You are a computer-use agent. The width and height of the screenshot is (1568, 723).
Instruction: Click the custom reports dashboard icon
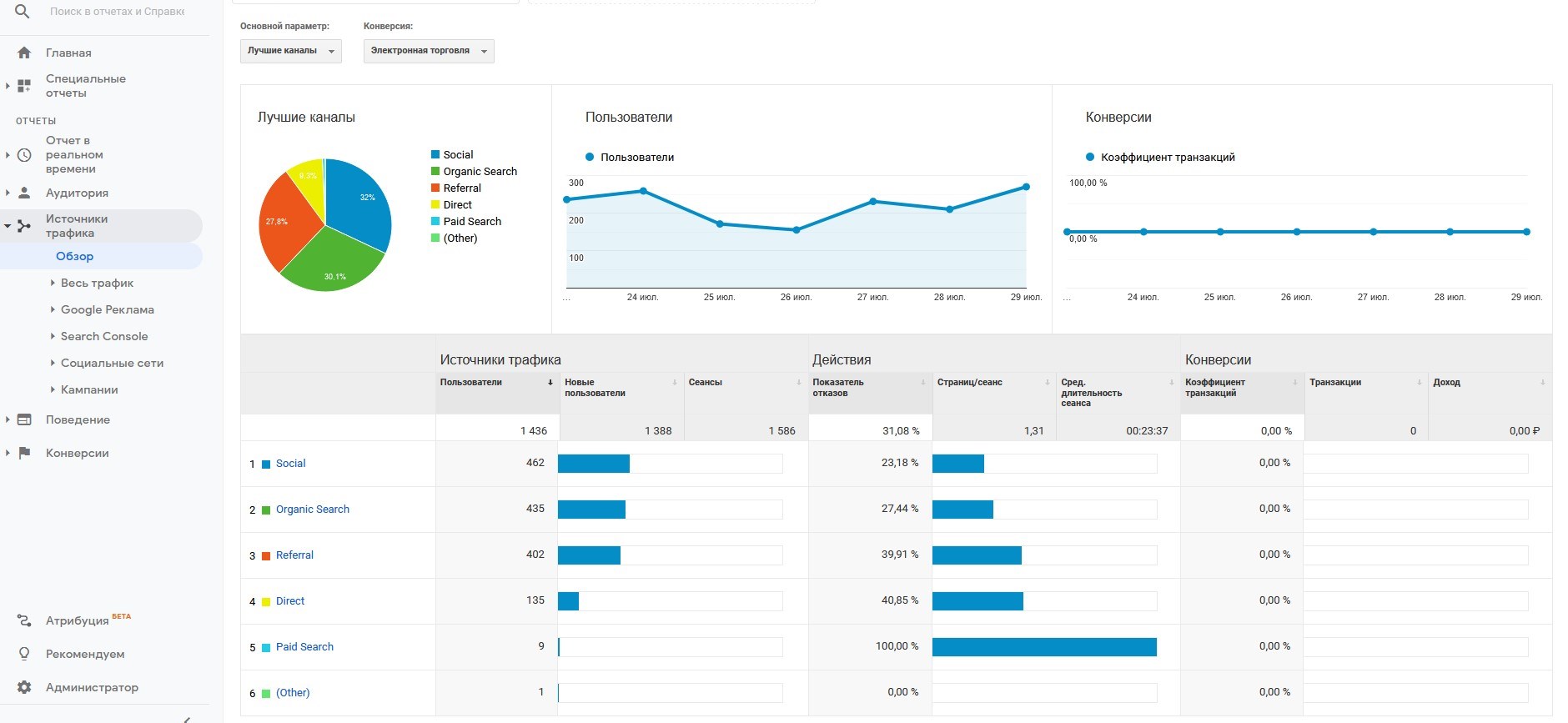(24, 86)
